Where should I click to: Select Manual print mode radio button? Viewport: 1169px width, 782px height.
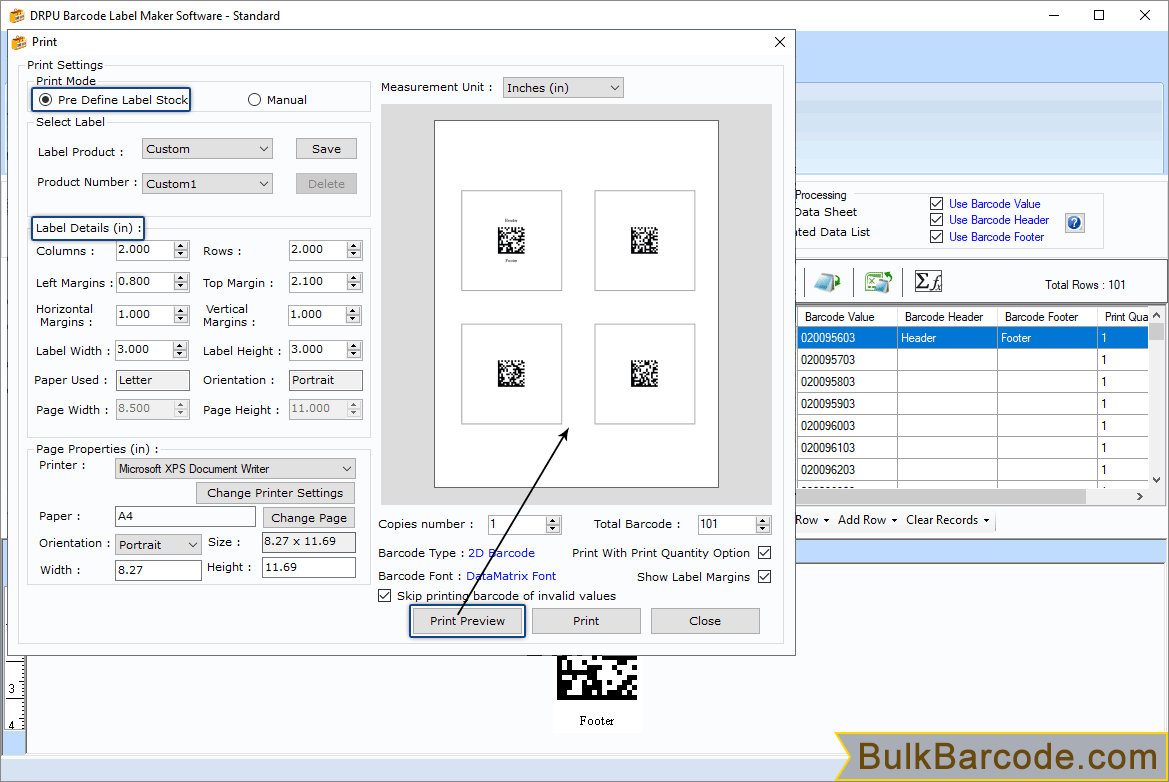click(254, 99)
